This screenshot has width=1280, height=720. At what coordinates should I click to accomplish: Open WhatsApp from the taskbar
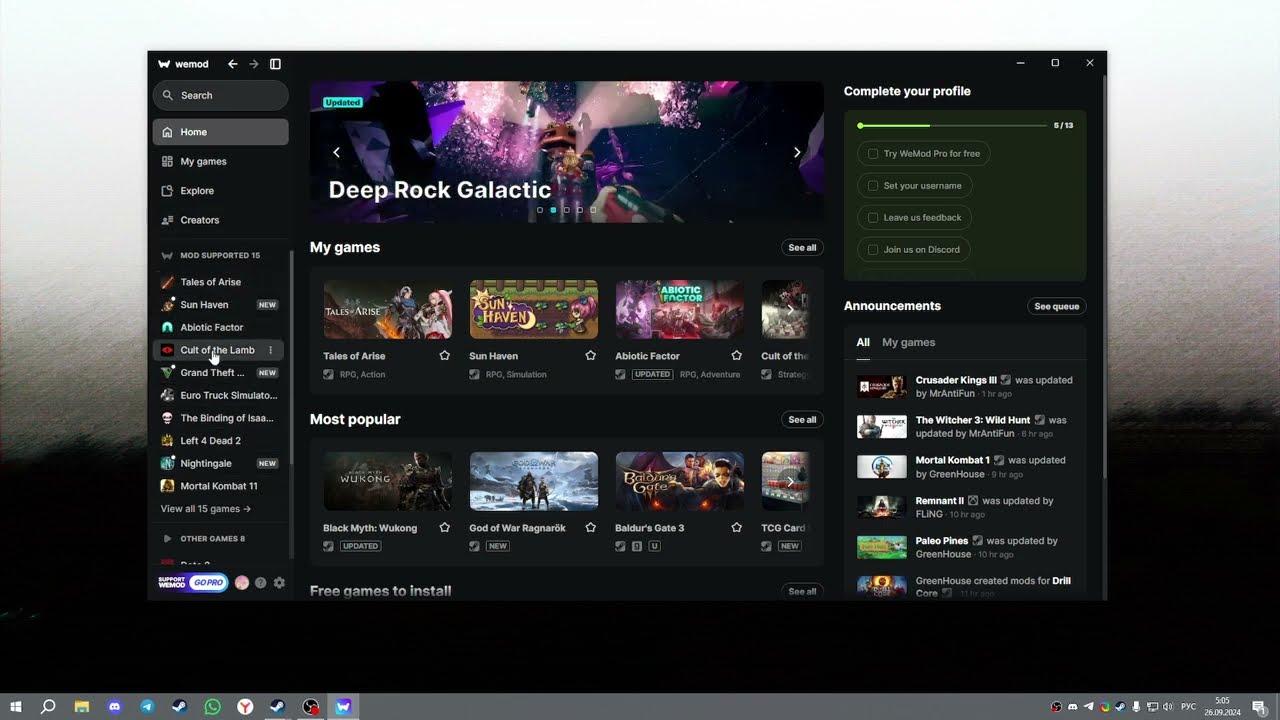pos(212,707)
